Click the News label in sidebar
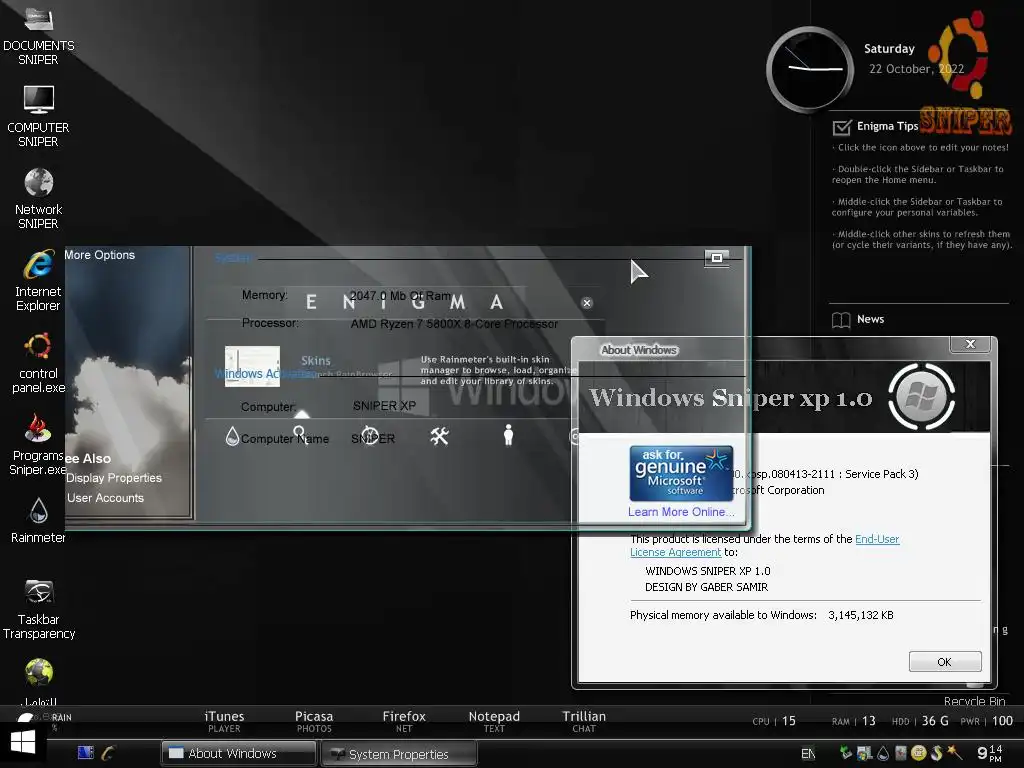Image resolution: width=1024 pixels, height=768 pixels. click(x=871, y=319)
